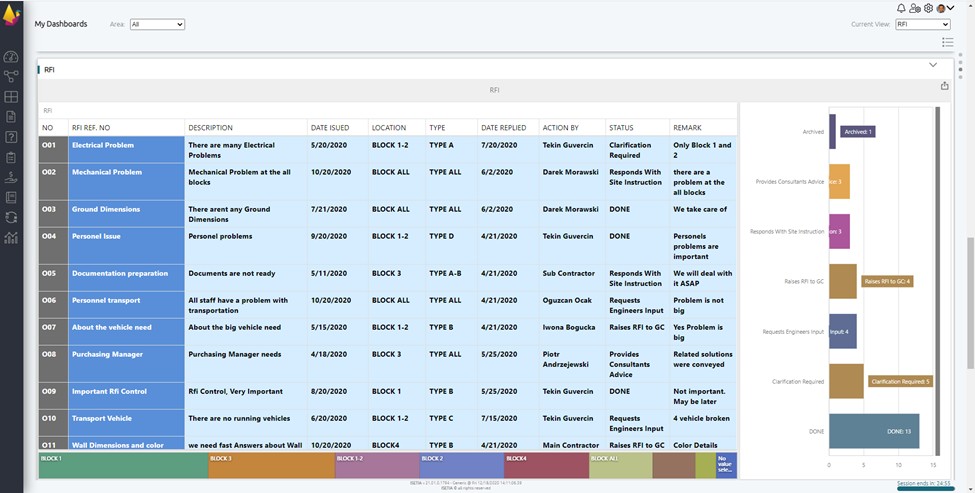Screen dimensions: 975x493
Task: Open the user management icon
Action: [915, 8]
